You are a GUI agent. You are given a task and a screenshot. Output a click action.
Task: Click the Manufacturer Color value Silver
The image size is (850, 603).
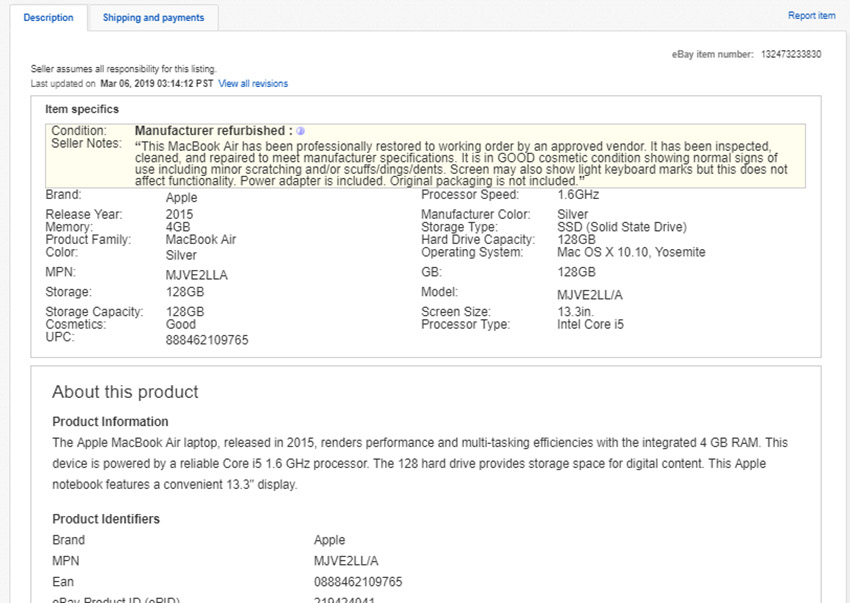pos(572,214)
